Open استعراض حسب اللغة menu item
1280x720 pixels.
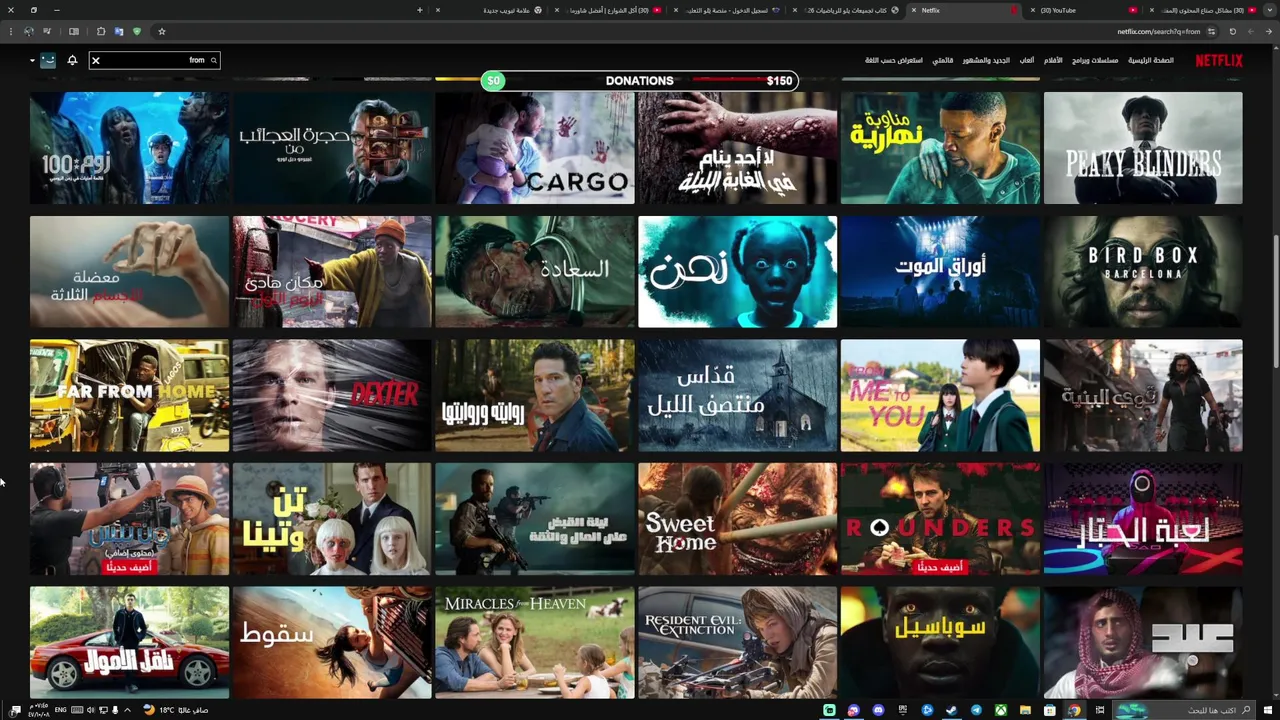[894, 60]
